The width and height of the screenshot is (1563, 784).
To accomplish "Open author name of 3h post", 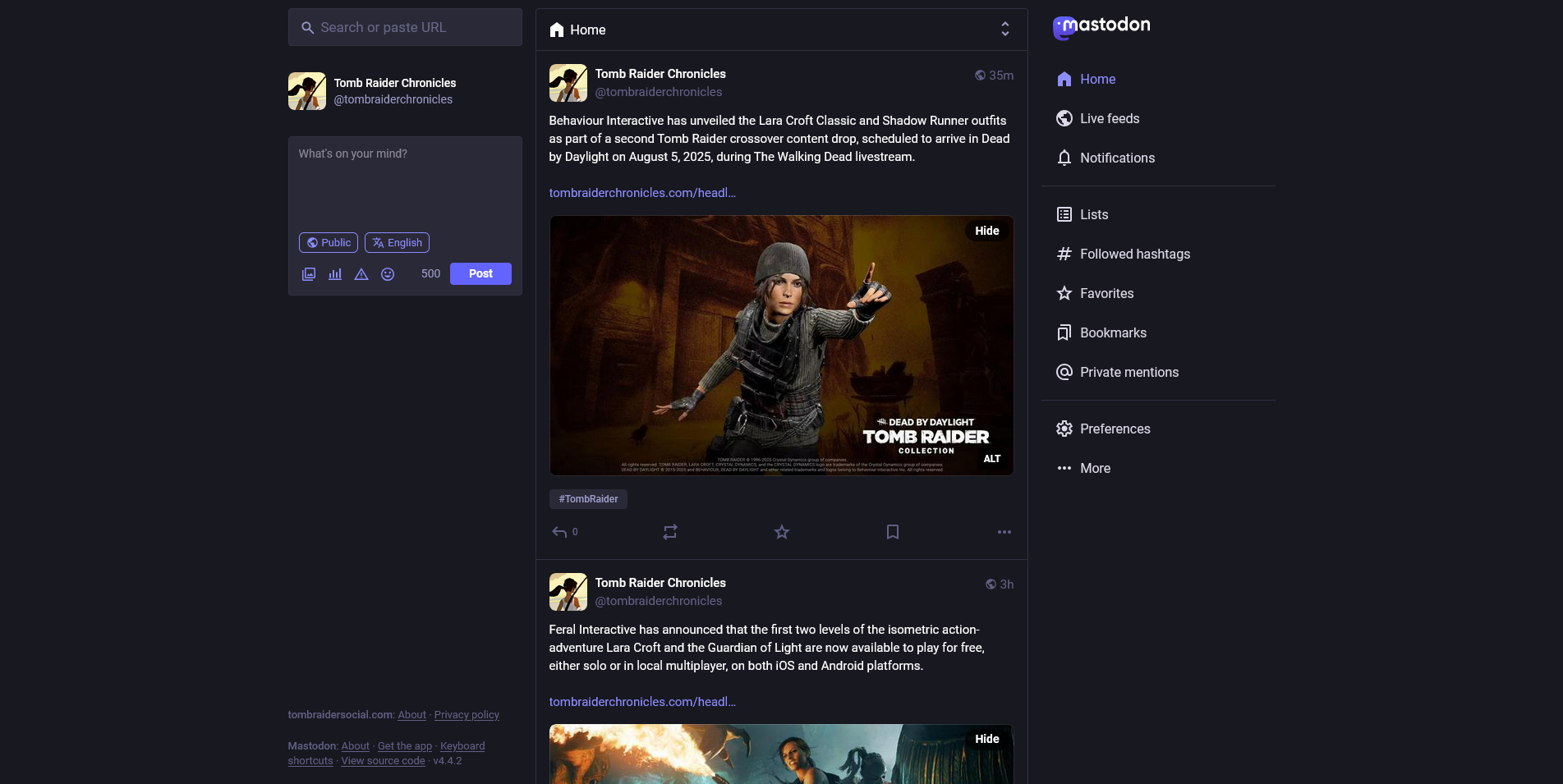I will coord(660,583).
